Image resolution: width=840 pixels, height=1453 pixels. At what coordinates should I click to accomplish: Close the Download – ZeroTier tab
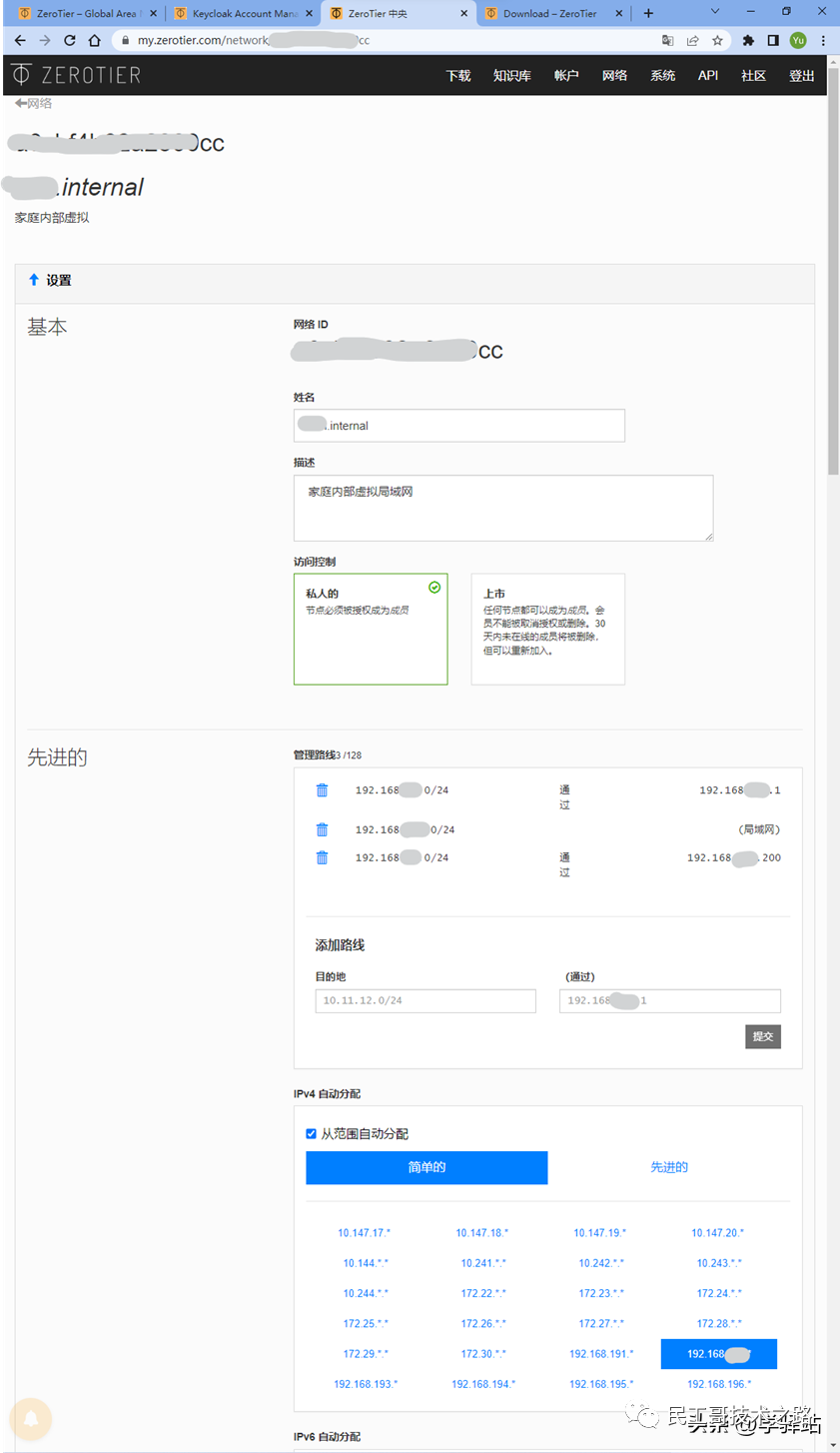(x=620, y=14)
